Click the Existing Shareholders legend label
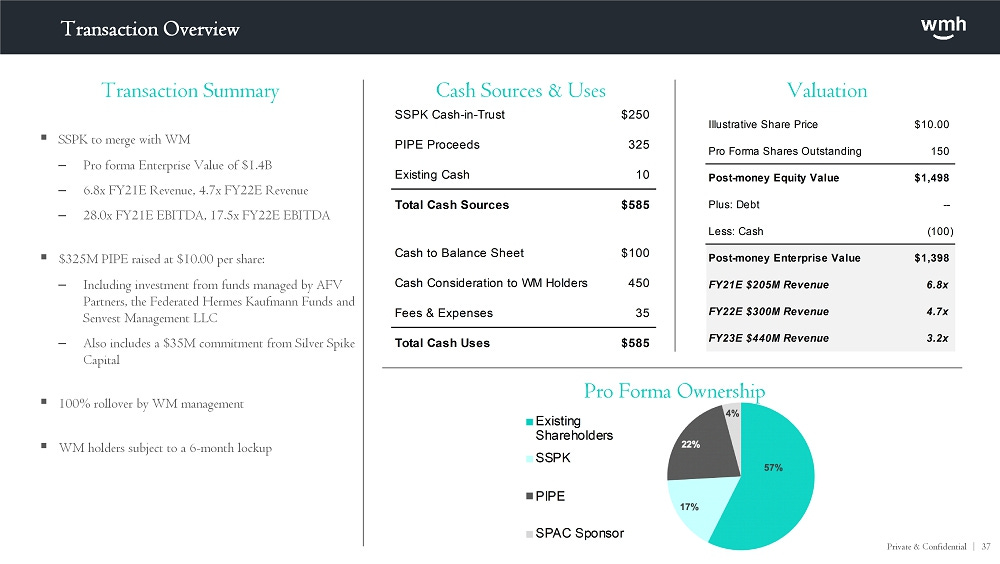The image size is (1000, 564). point(574,428)
